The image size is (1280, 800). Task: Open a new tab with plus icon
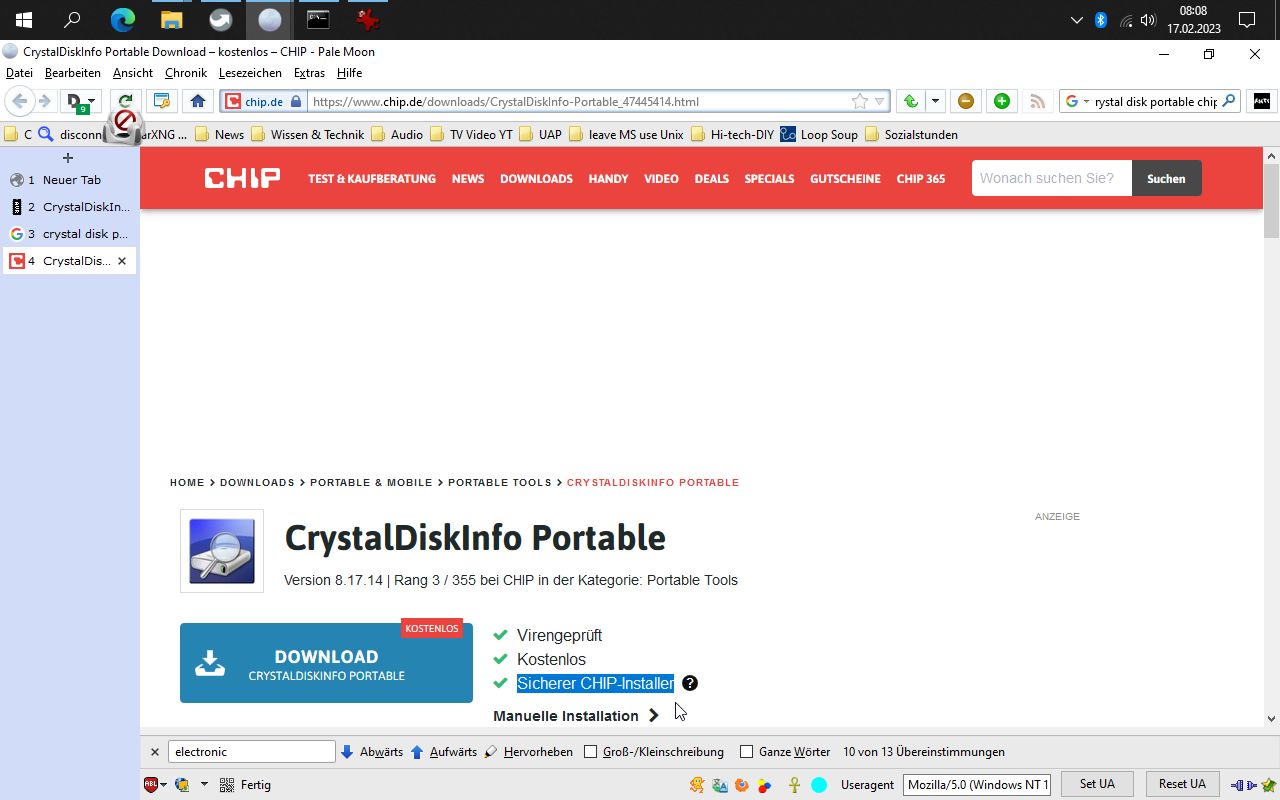(68, 158)
